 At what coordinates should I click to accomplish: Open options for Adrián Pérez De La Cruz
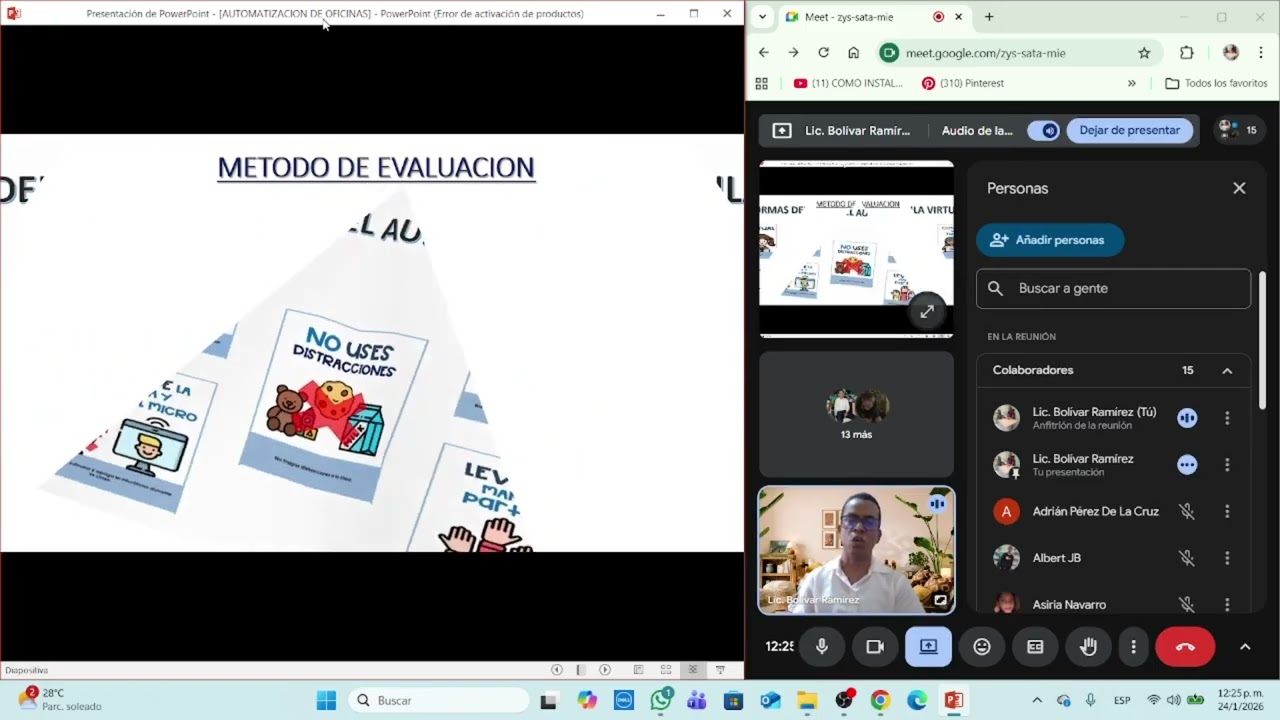point(1227,511)
